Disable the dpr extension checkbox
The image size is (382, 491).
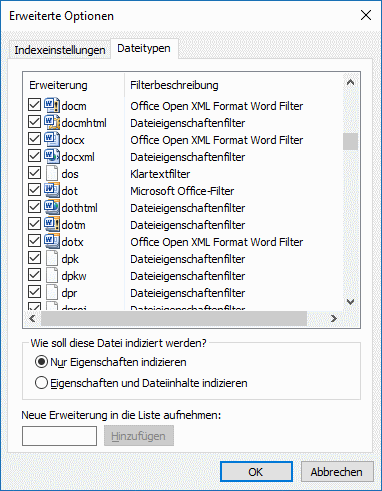tap(34, 292)
